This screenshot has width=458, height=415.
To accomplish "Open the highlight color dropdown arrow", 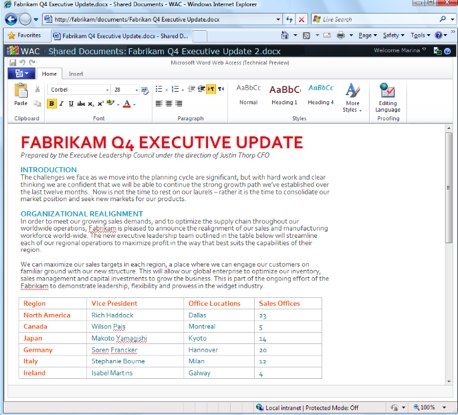I will [118, 104].
